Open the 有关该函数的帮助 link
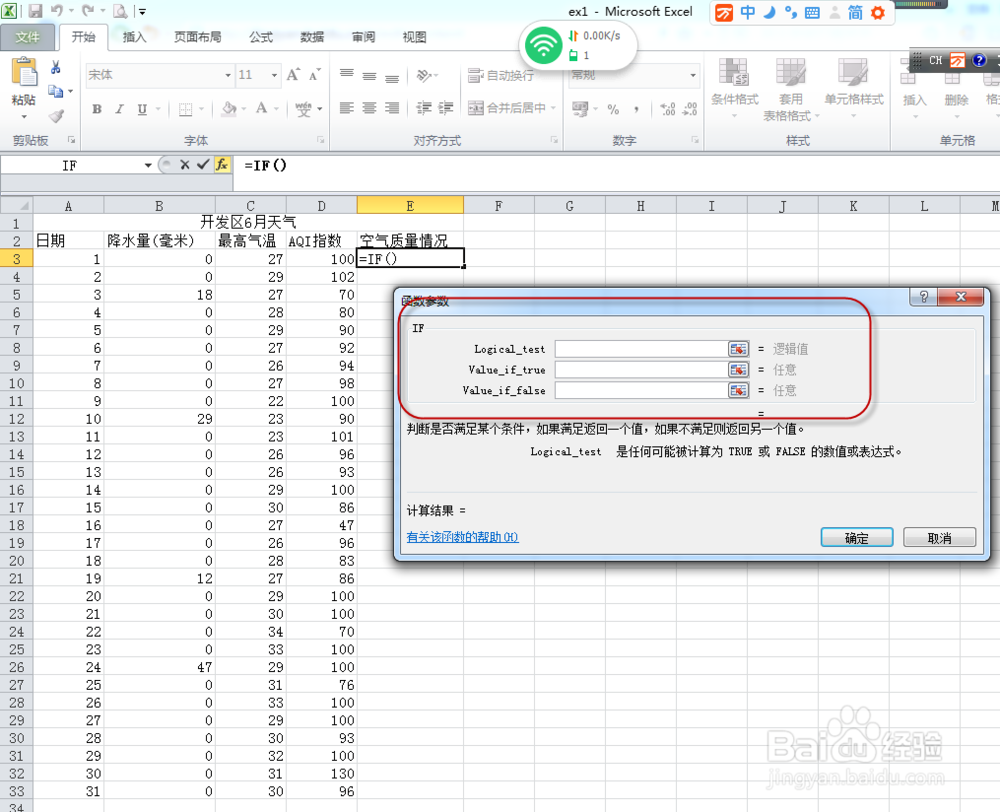This screenshot has width=1000, height=812. coord(462,537)
